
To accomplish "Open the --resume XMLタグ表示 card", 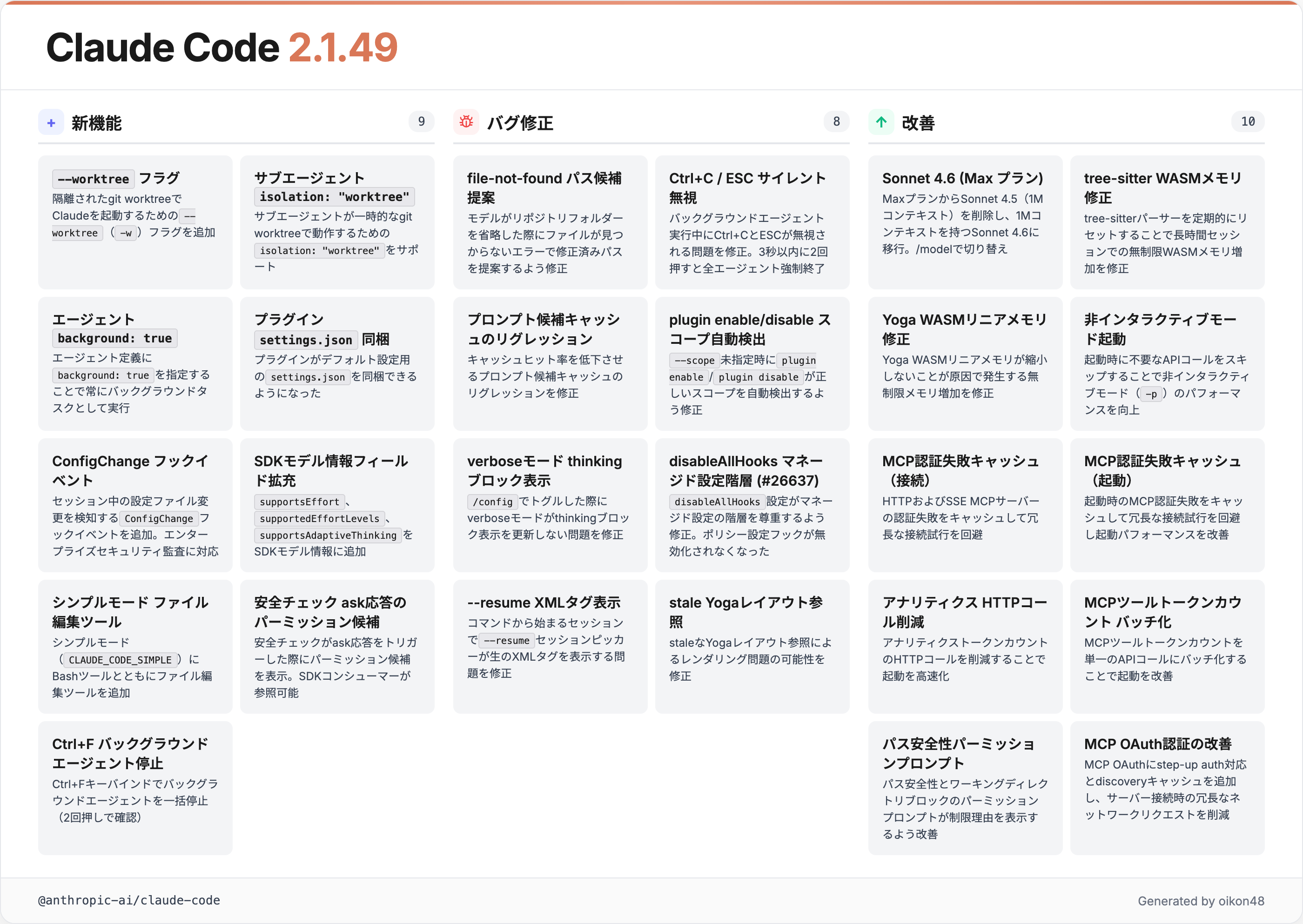I will 550,647.
